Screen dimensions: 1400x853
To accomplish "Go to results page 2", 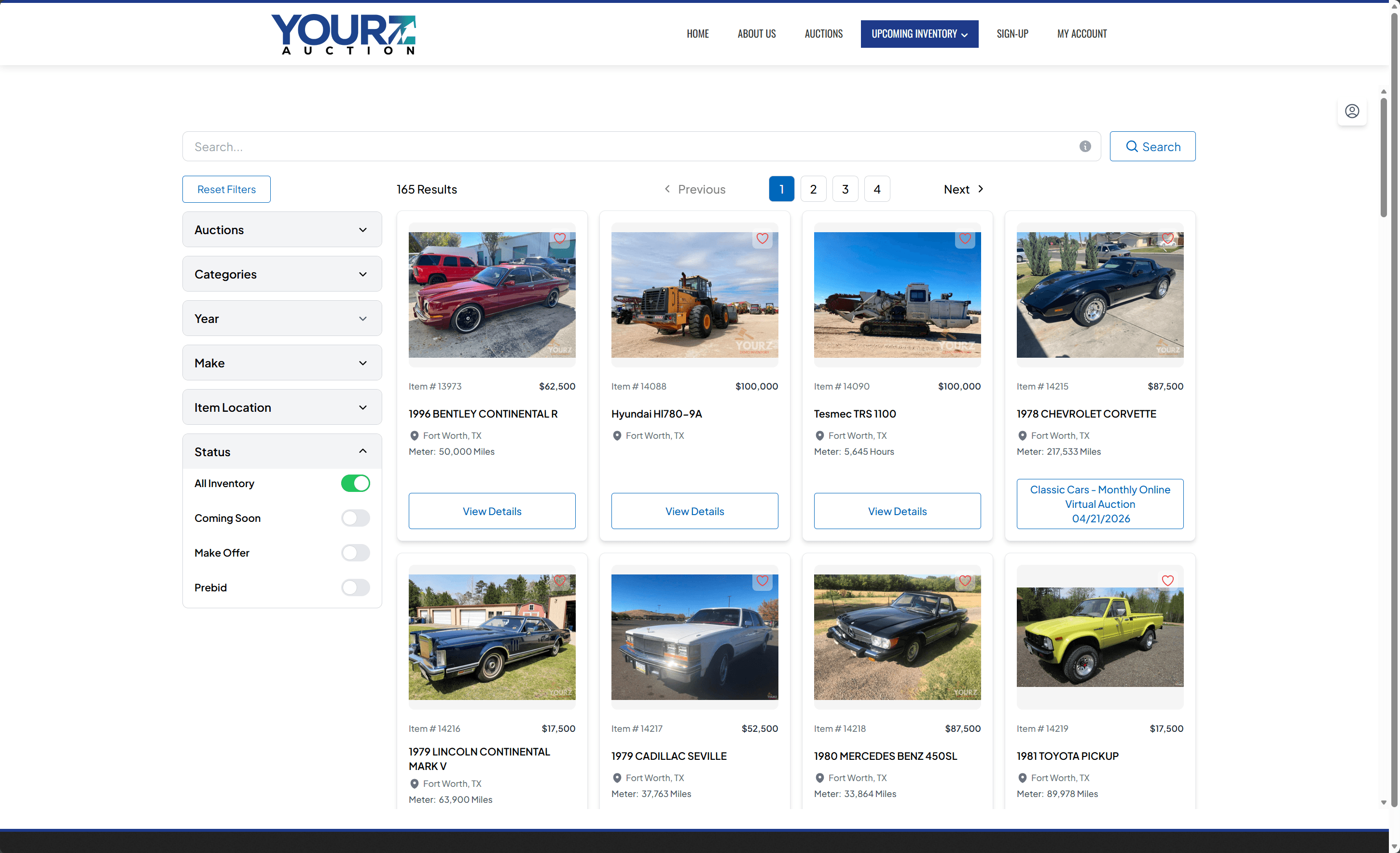I will [x=813, y=189].
